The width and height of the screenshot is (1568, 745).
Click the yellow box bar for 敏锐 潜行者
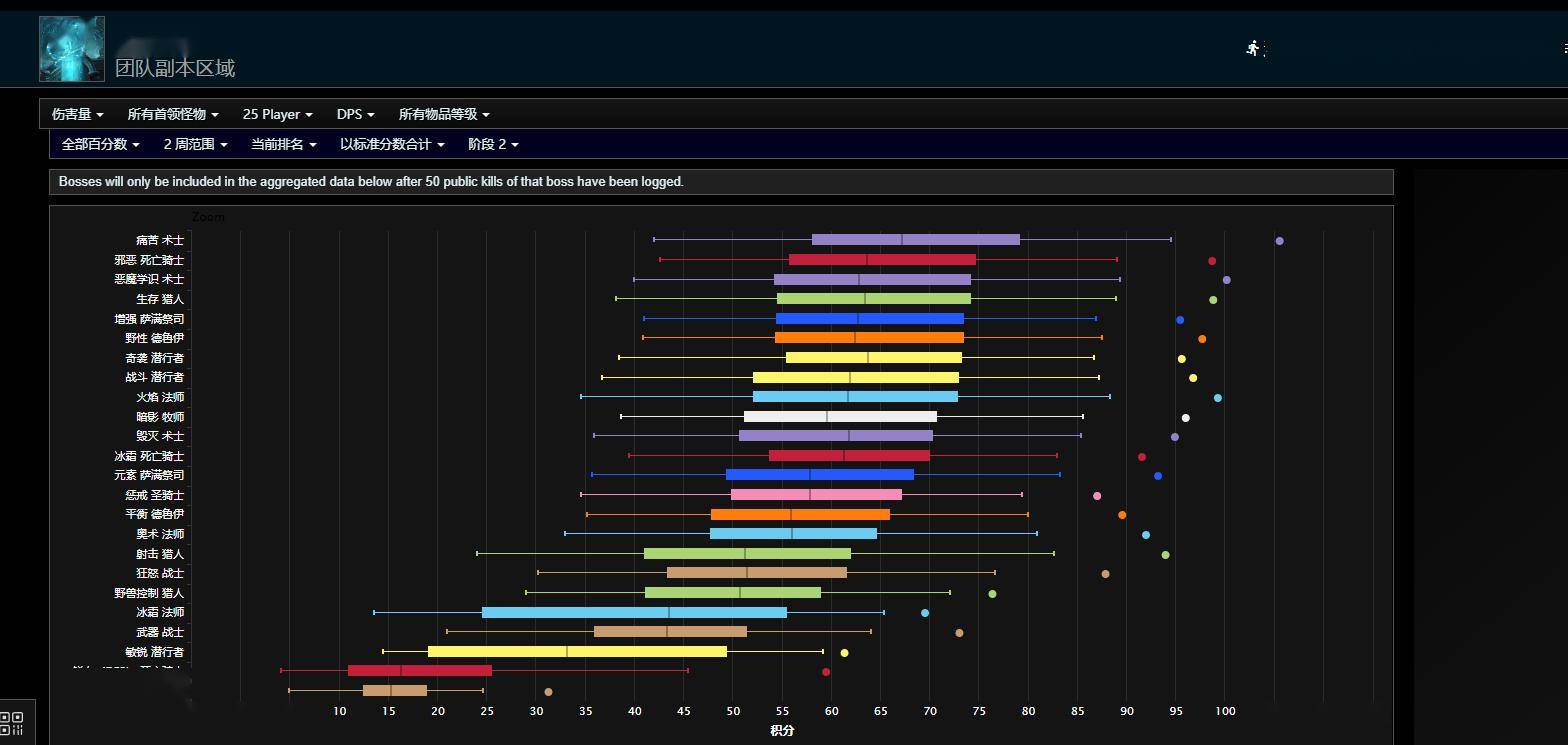click(577, 652)
